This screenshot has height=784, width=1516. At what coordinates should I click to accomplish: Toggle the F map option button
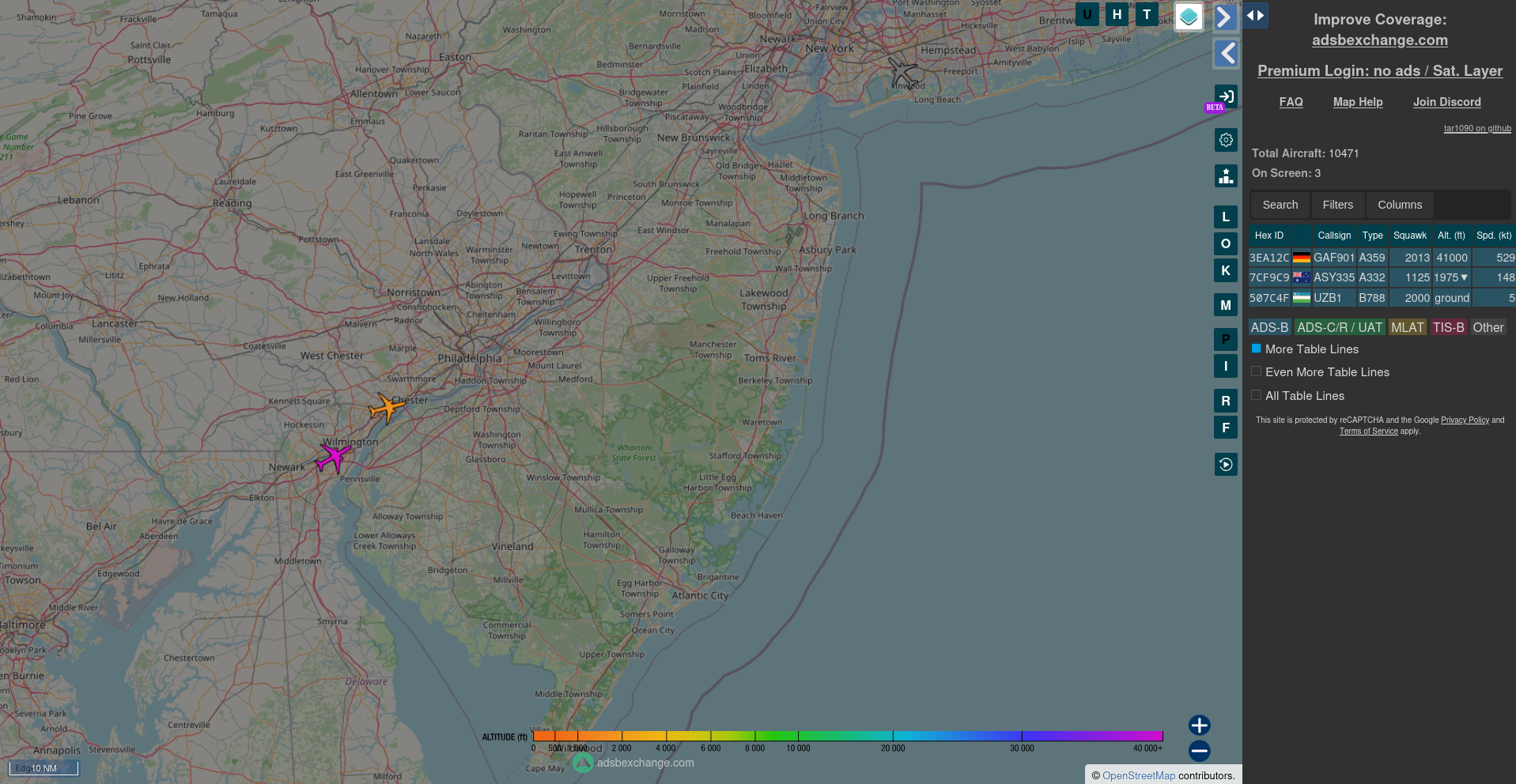1226,428
